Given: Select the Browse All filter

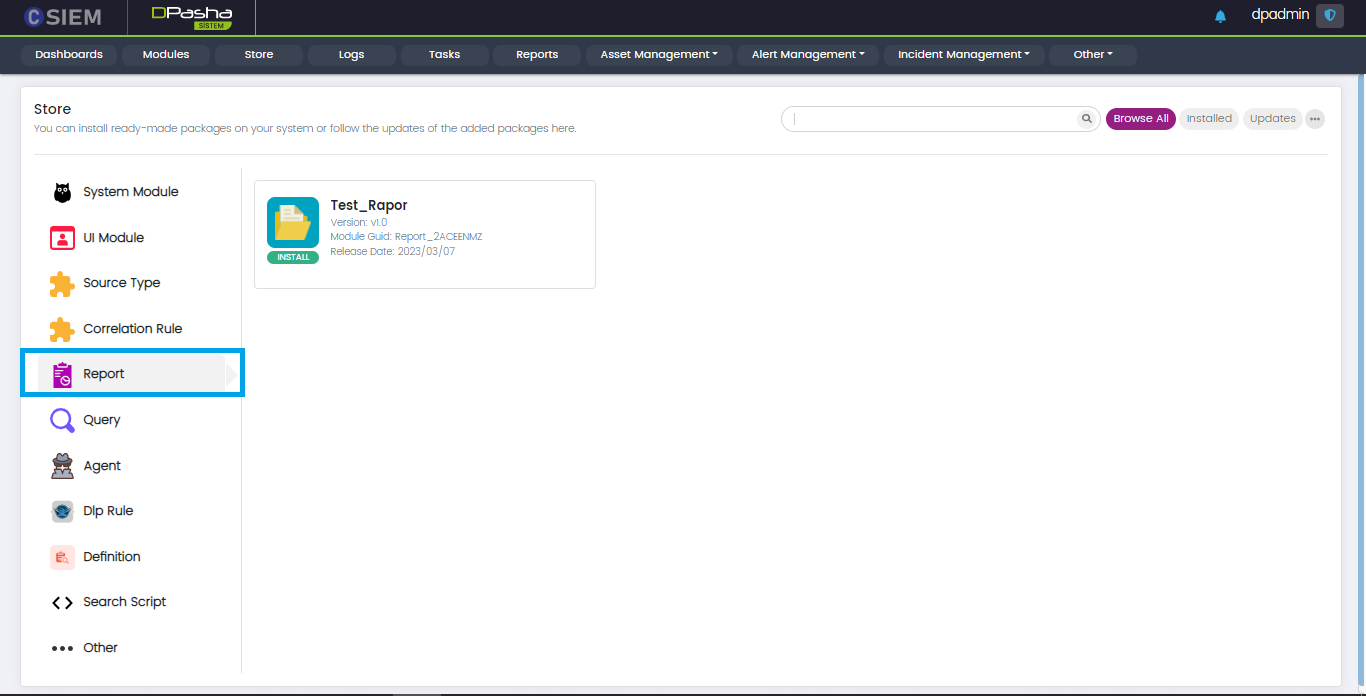Looking at the screenshot, I should (x=1140, y=119).
